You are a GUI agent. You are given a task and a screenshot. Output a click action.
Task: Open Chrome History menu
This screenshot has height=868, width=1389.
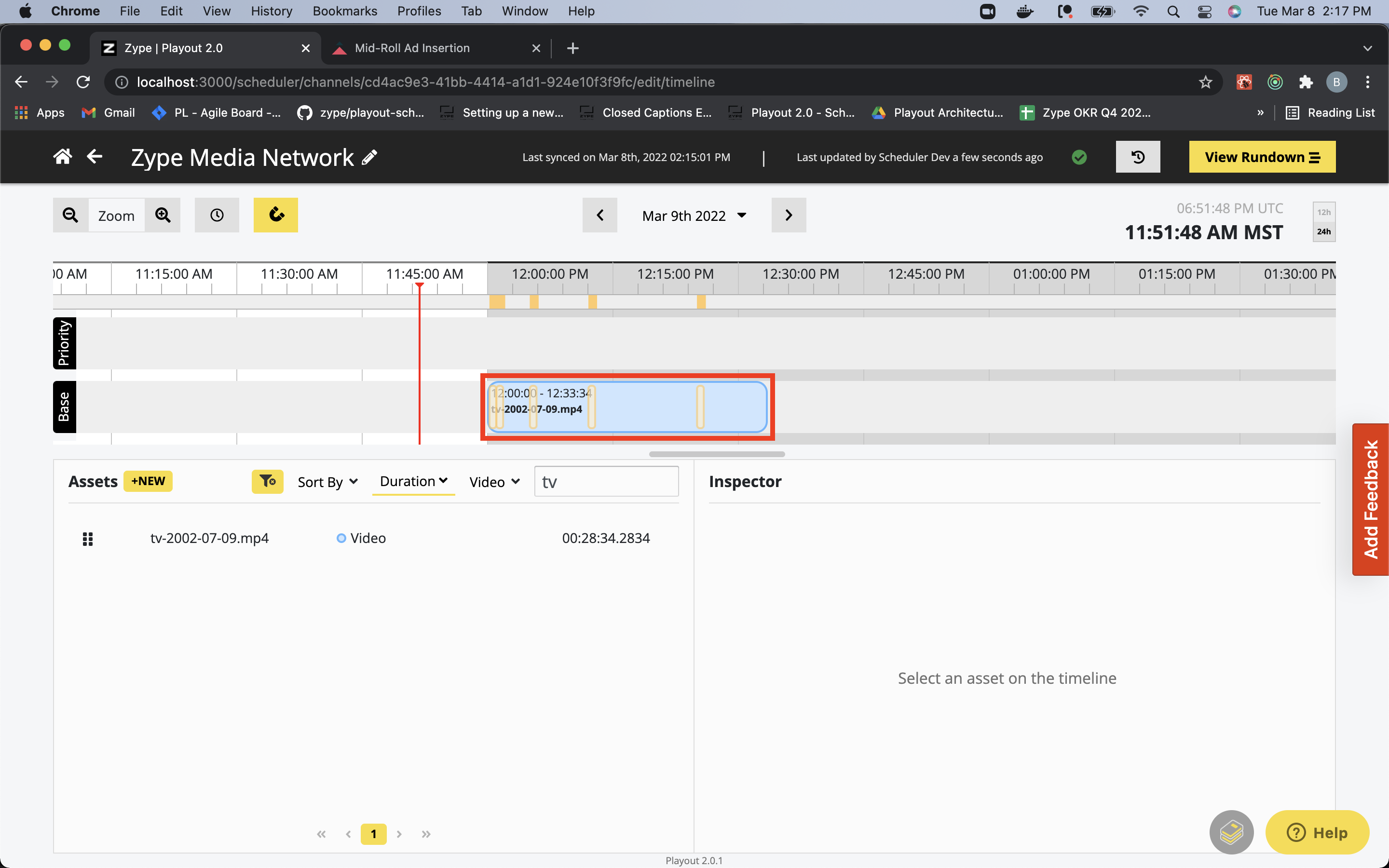[x=271, y=11]
